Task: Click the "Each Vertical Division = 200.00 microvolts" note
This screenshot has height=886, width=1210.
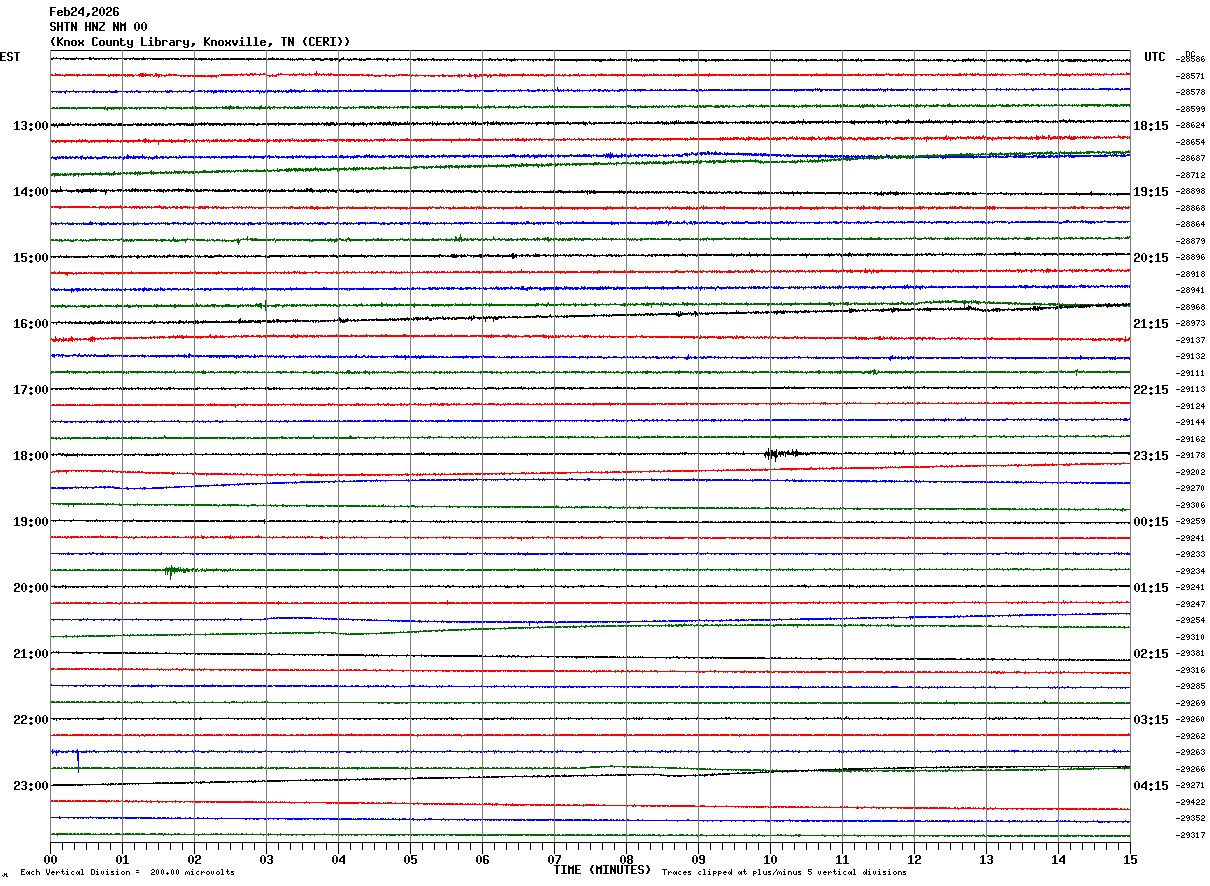Action: coord(127,873)
